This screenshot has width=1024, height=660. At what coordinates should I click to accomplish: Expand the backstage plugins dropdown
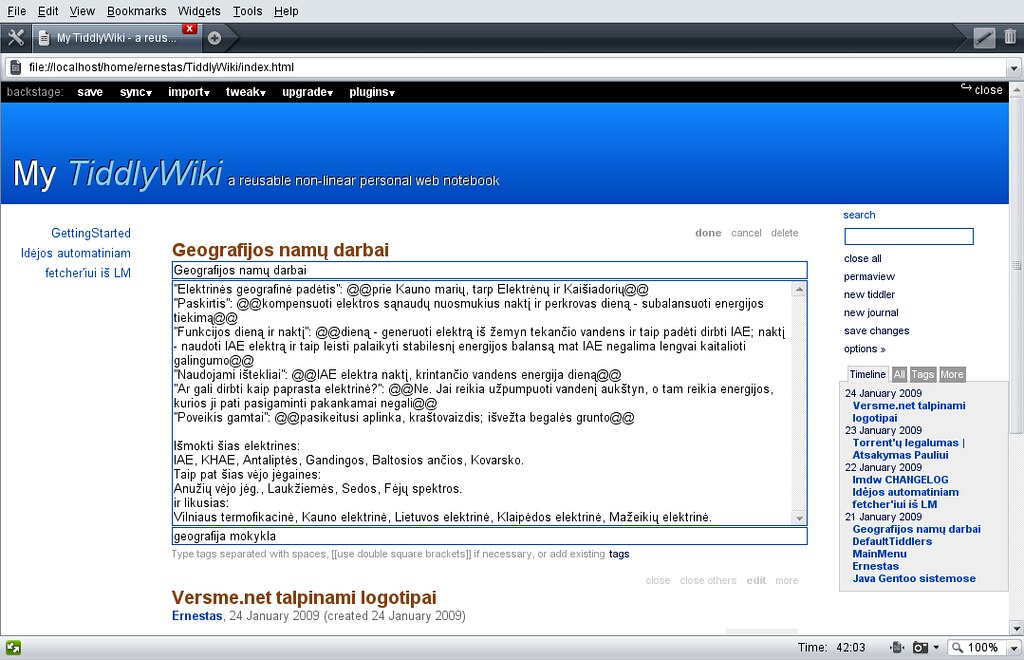point(372,92)
